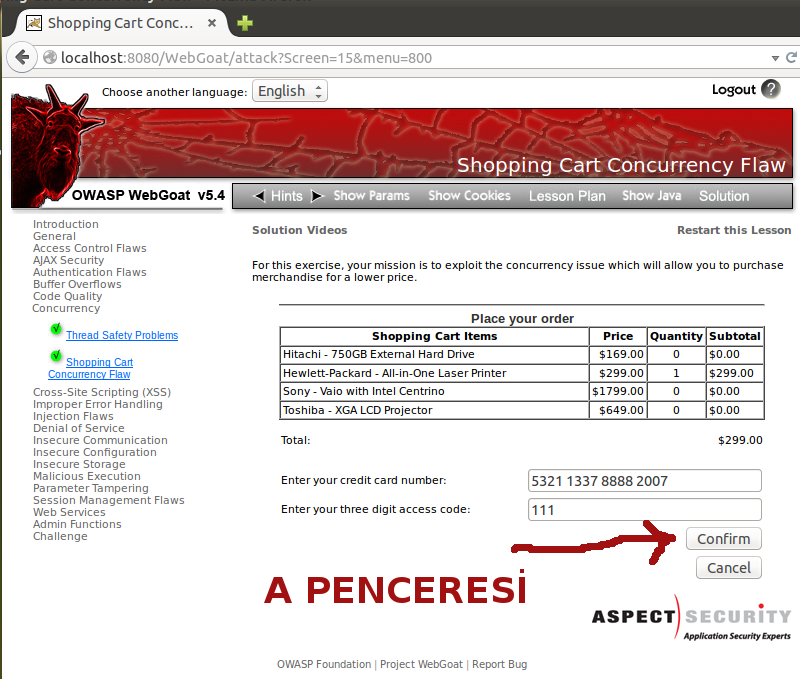The width and height of the screenshot is (800, 679).
Task: Open Solution in the lesson toolbar
Action: (724, 196)
